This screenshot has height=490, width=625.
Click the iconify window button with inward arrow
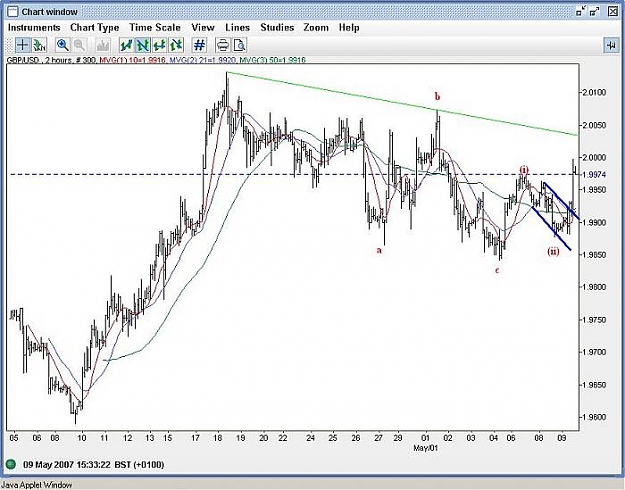[x=580, y=12]
